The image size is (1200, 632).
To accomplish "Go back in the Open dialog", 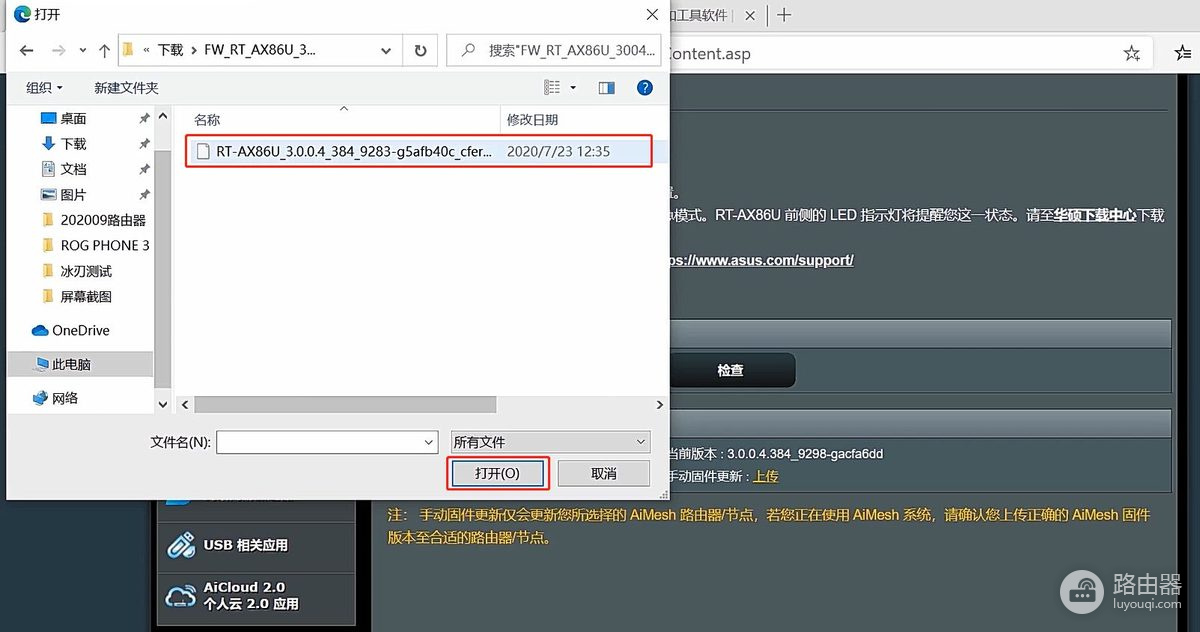I will (26, 50).
